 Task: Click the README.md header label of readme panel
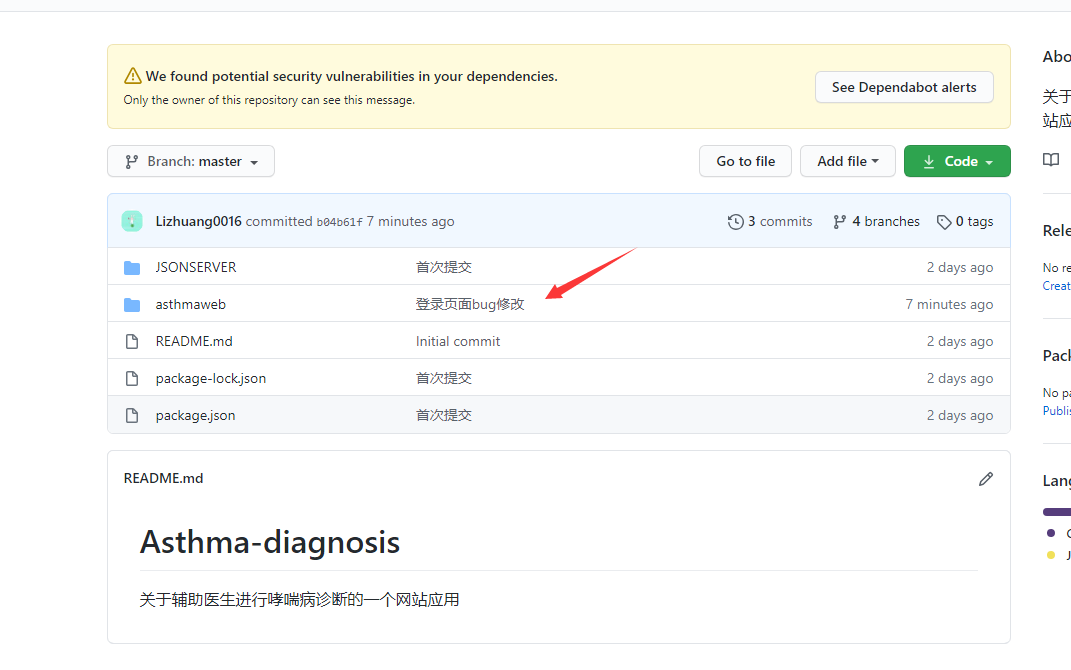point(163,479)
